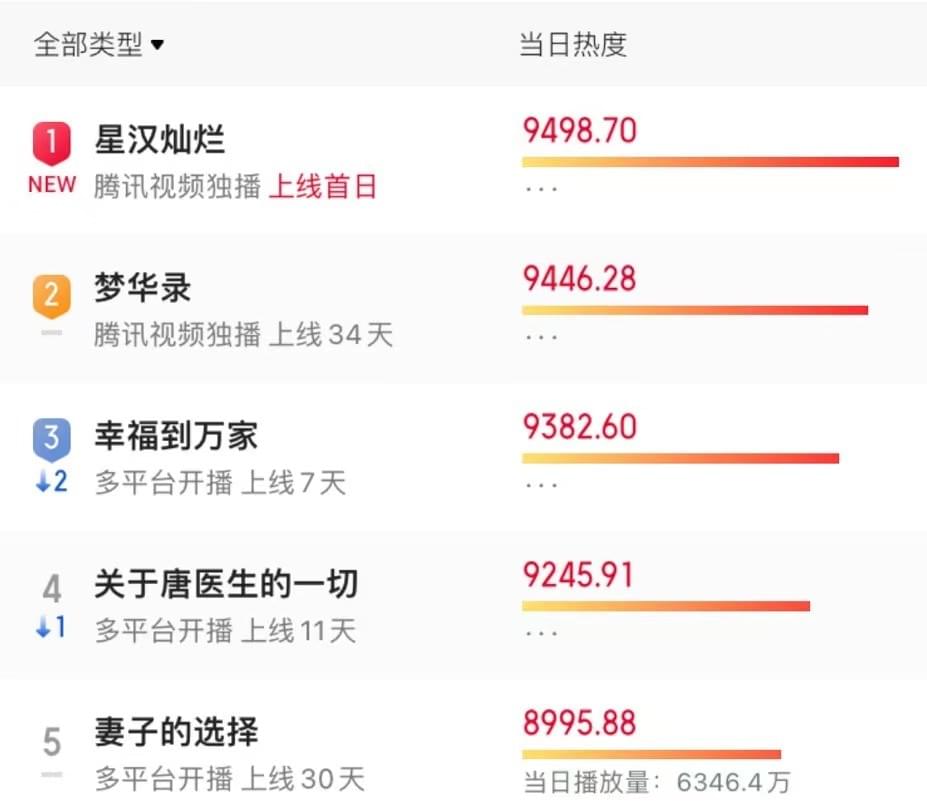Viewport: 927px width, 811px height.
Task: Open the 全部类型 dropdown filter
Action: (x=99, y=45)
